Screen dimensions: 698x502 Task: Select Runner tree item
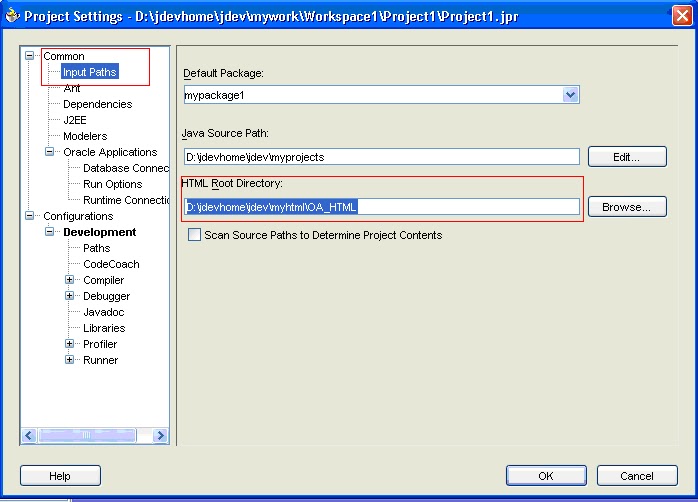pos(101,360)
